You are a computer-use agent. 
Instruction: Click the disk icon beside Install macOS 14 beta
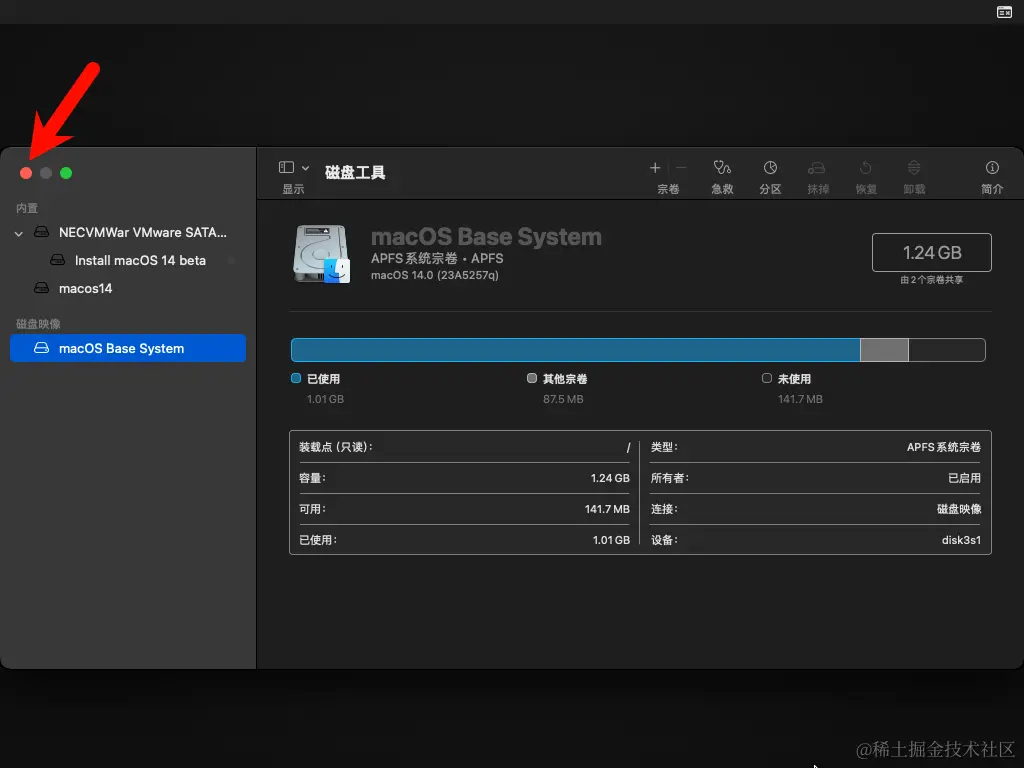tap(57, 260)
